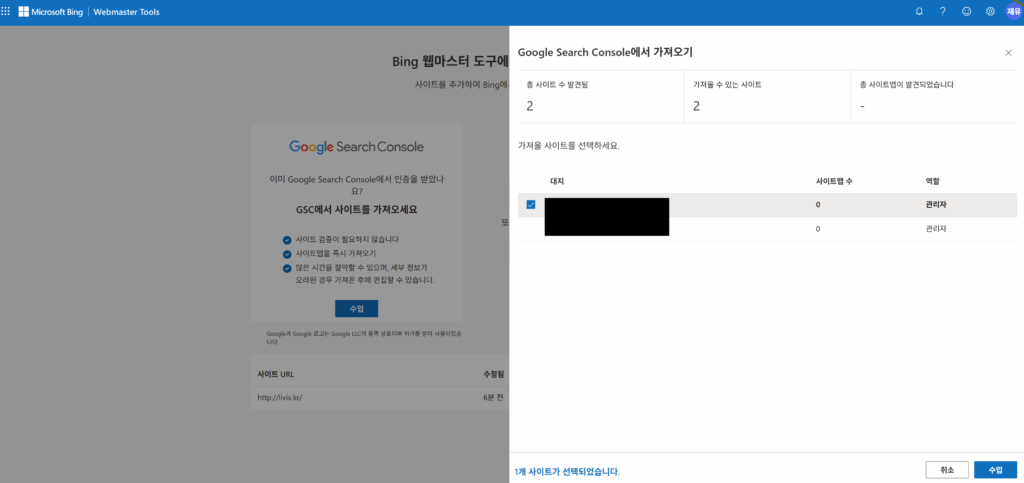
Task: Uncheck the first site row checkbox
Action: point(531,204)
